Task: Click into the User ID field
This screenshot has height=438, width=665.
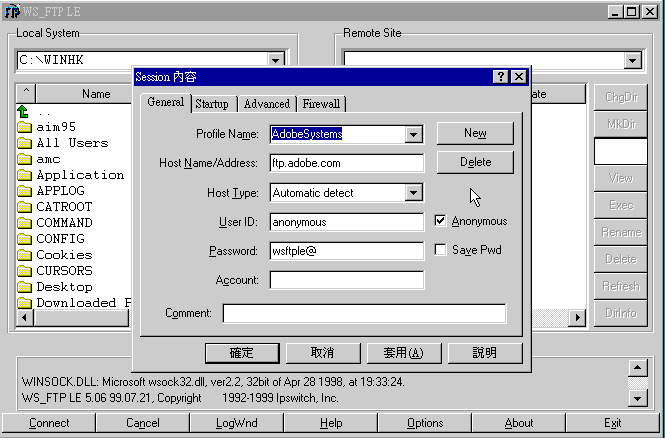Action: click(x=346, y=222)
